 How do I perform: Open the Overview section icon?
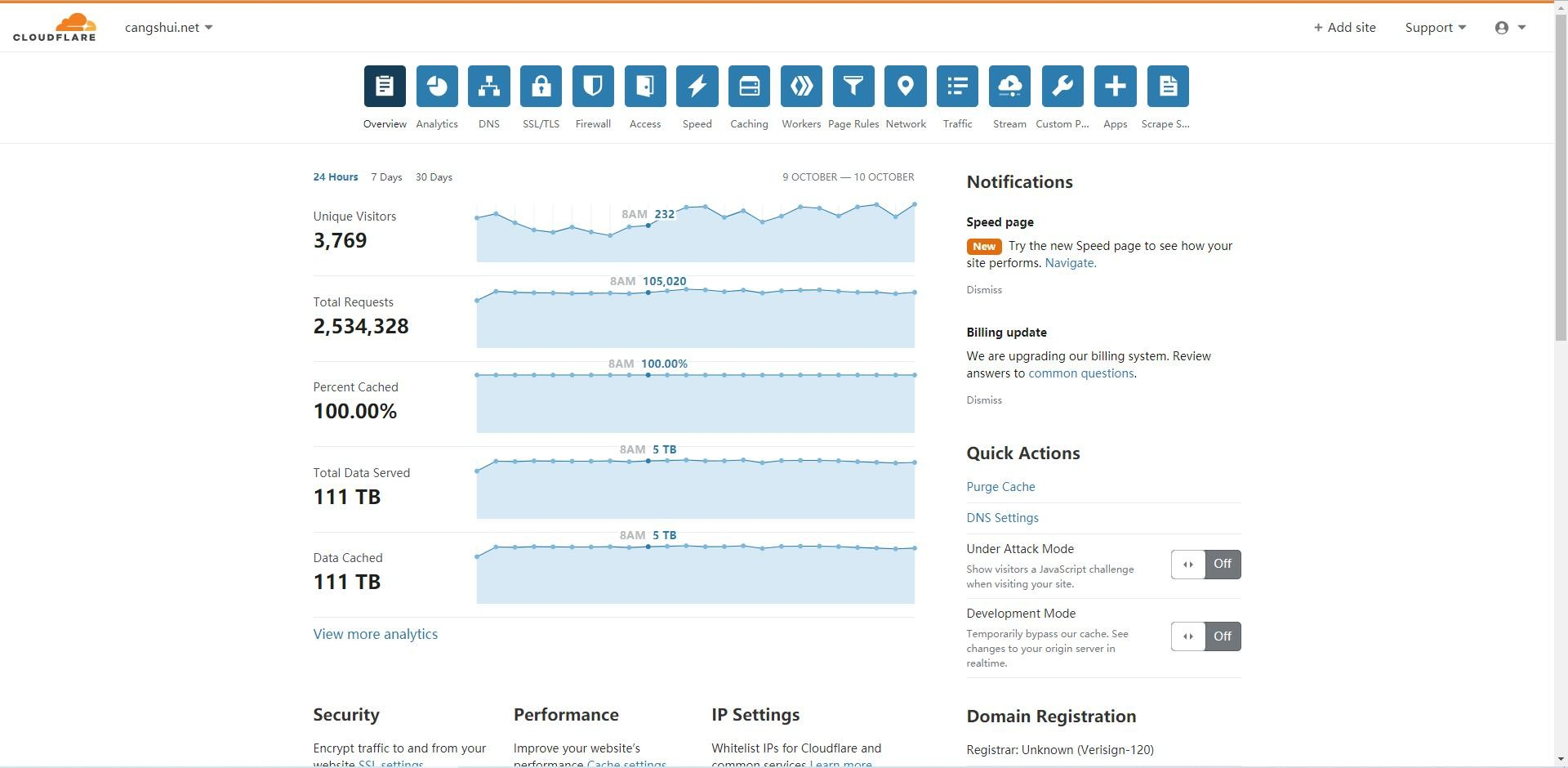(x=385, y=86)
